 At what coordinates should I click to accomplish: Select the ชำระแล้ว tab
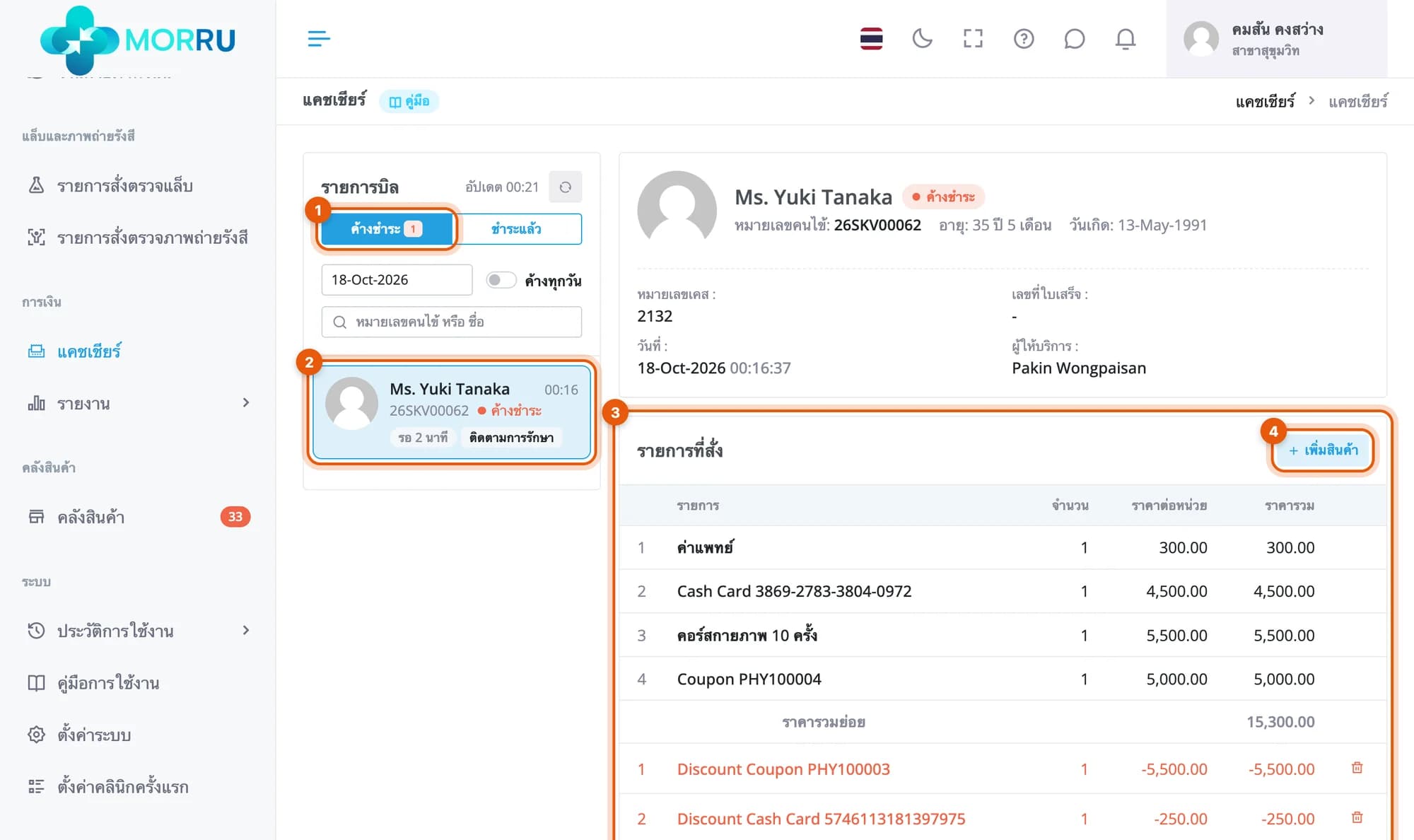click(x=516, y=228)
